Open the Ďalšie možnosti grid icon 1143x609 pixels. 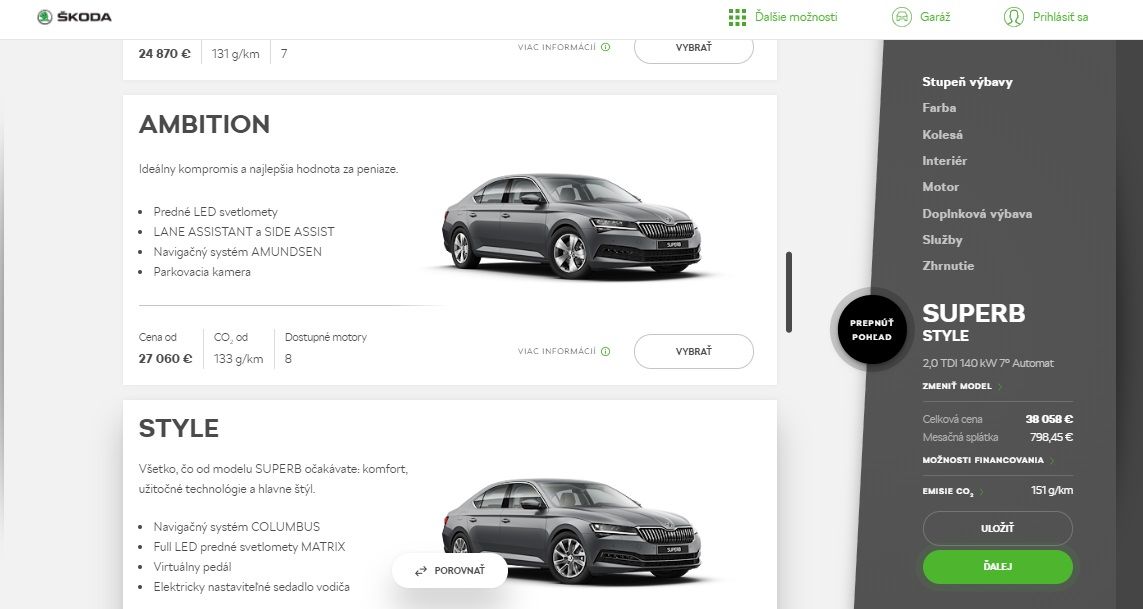pos(737,17)
